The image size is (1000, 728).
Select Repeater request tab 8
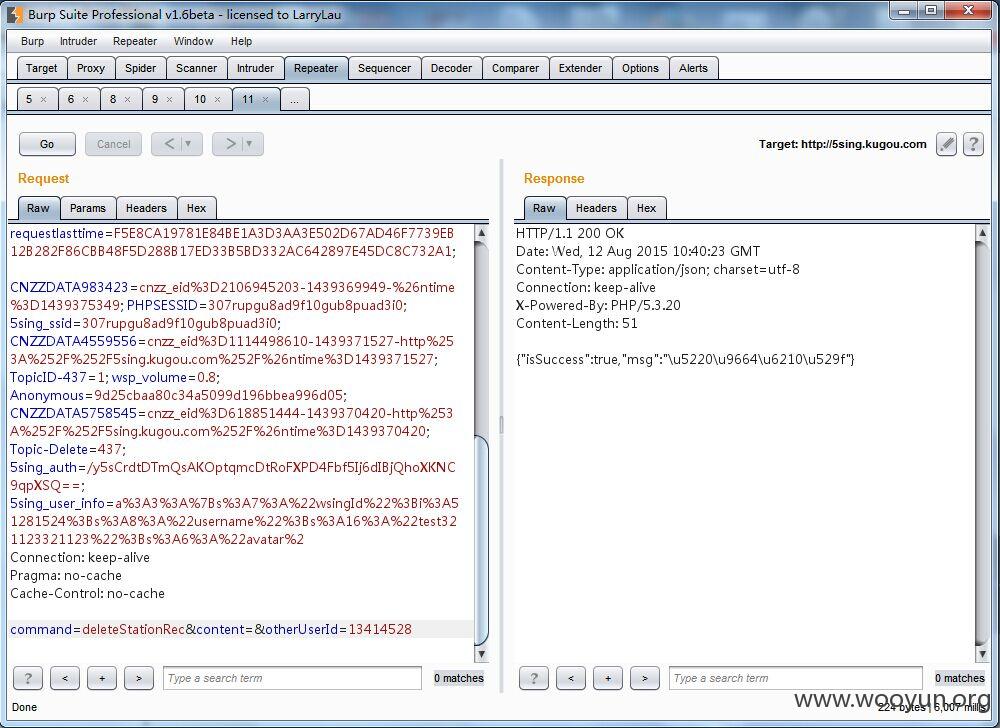point(113,99)
